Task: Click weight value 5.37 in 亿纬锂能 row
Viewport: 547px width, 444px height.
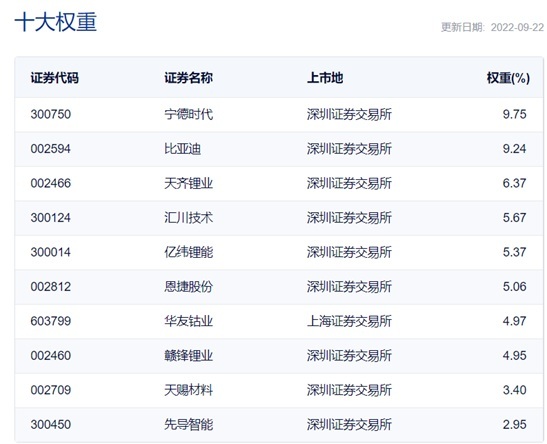Action: pos(514,252)
